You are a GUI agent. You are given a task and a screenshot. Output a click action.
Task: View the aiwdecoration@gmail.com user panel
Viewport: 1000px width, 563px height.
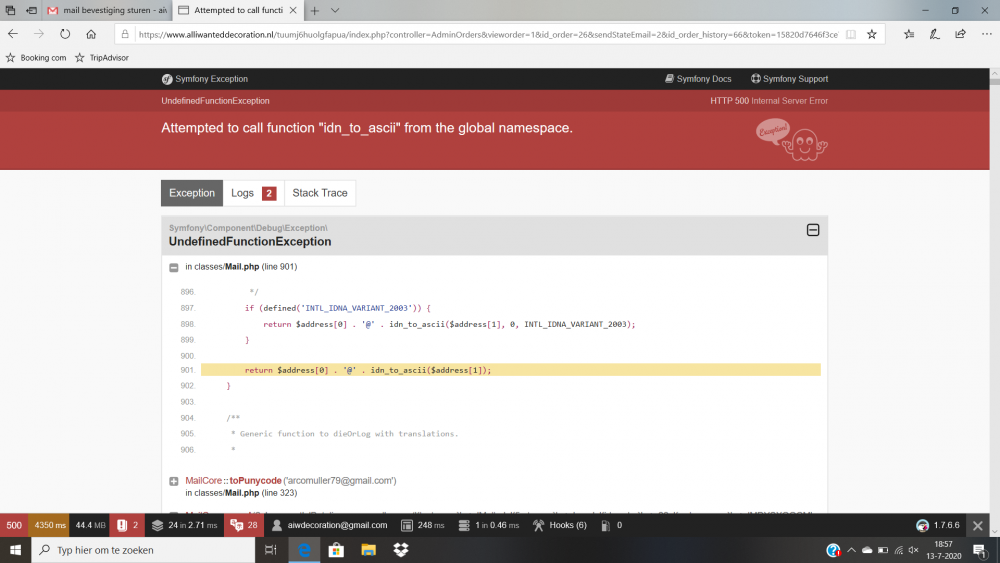(329, 525)
